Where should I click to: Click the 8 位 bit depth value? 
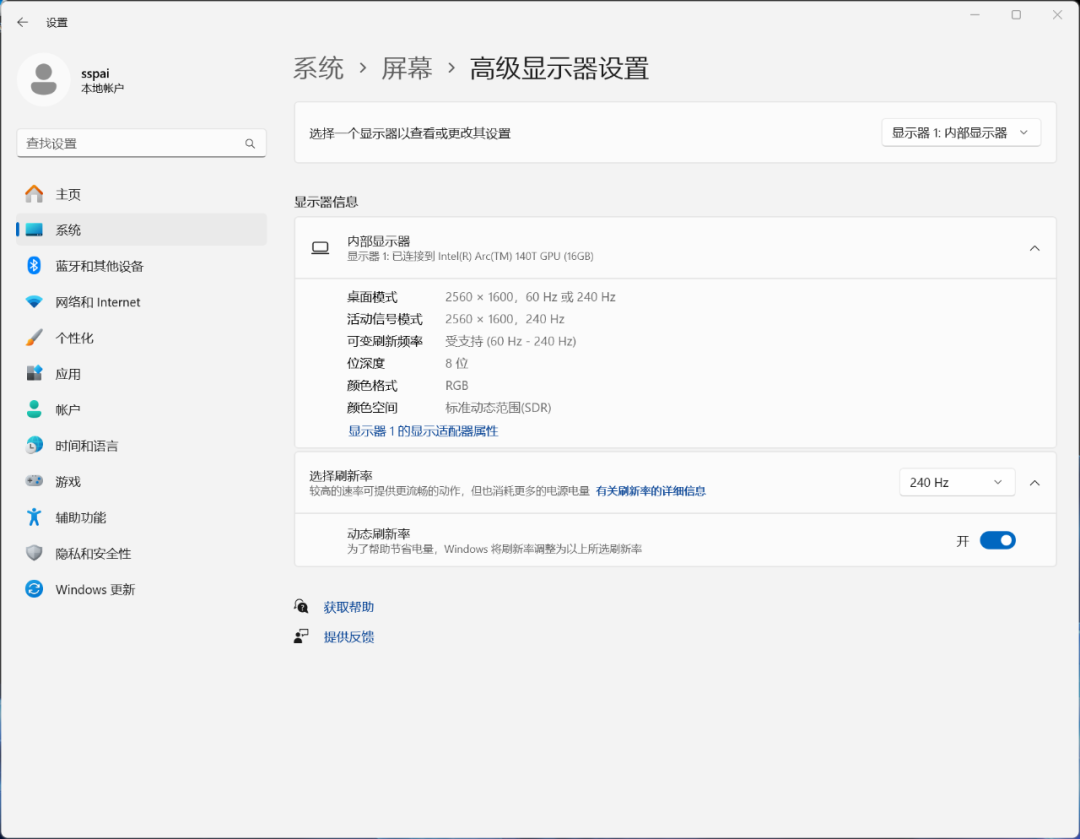click(x=457, y=363)
